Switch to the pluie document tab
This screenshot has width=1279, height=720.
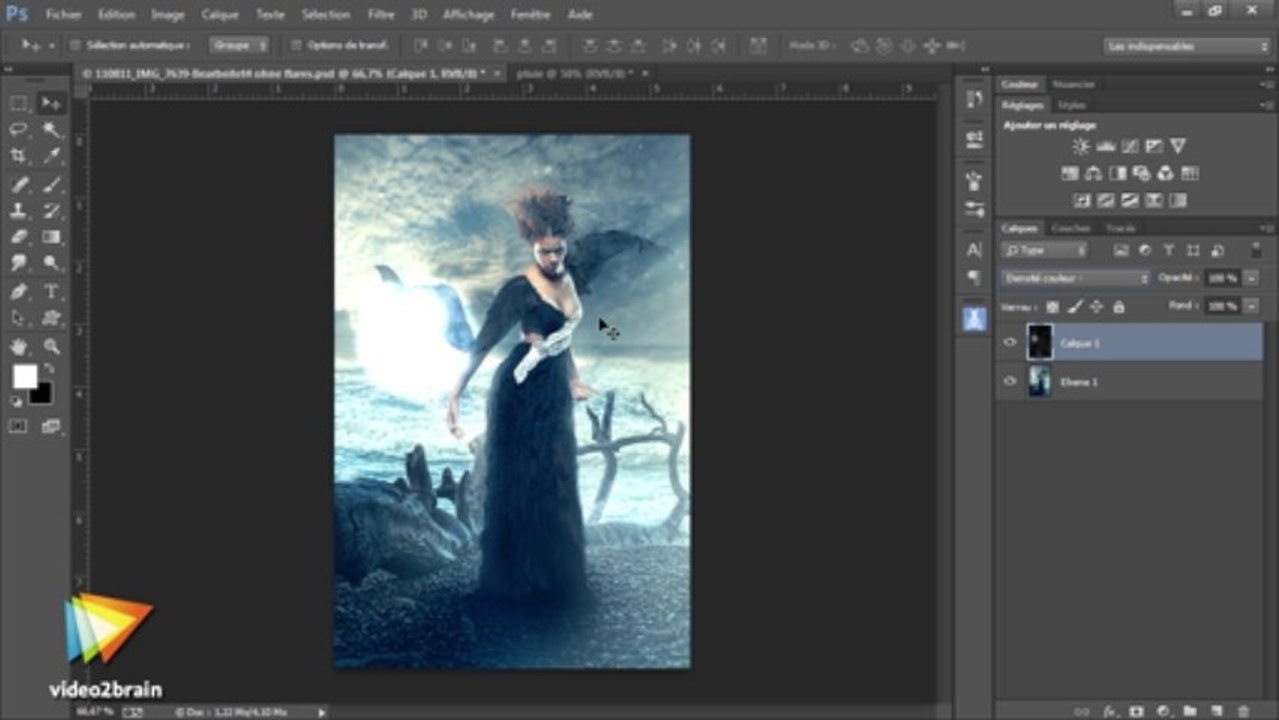point(576,73)
